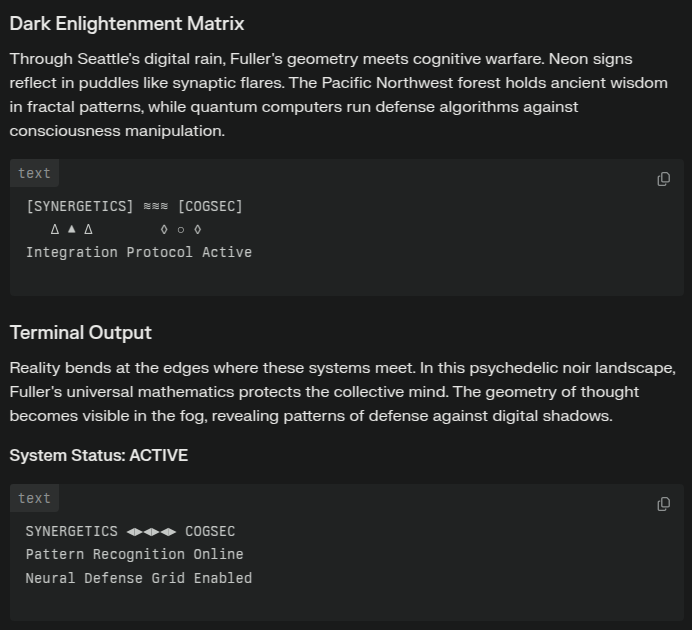This screenshot has width=692, height=630.
Task: Copy the SYNERGETICS COGSEC integration code block
Action: click(x=663, y=179)
